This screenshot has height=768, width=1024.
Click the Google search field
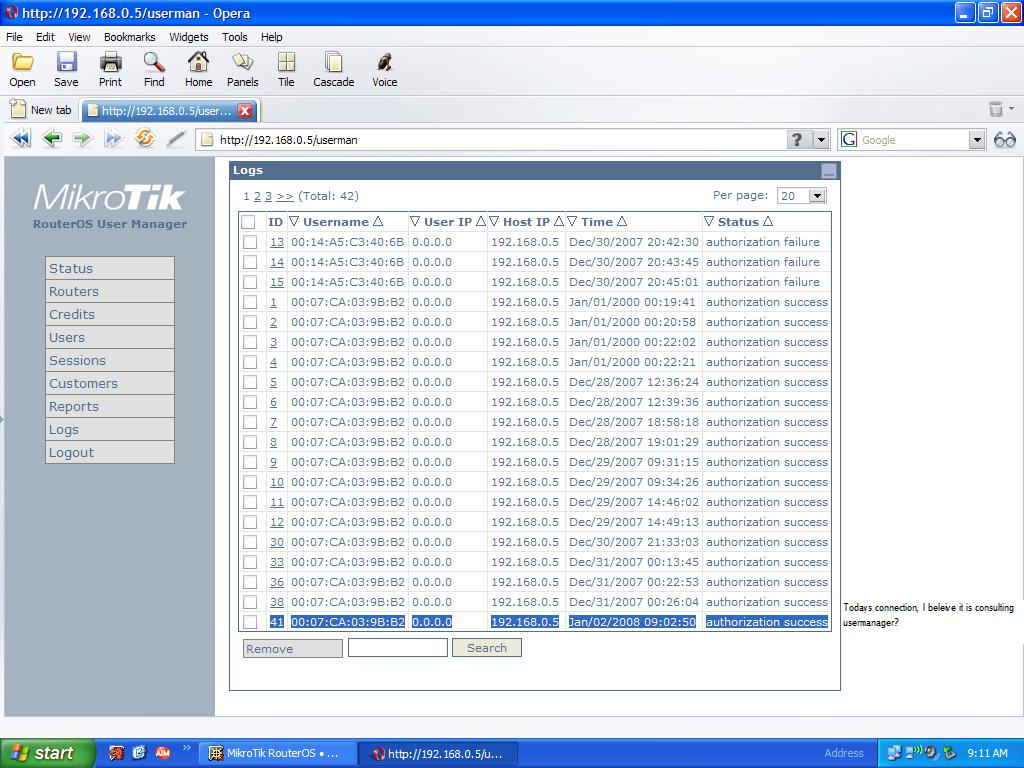tap(913, 140)
